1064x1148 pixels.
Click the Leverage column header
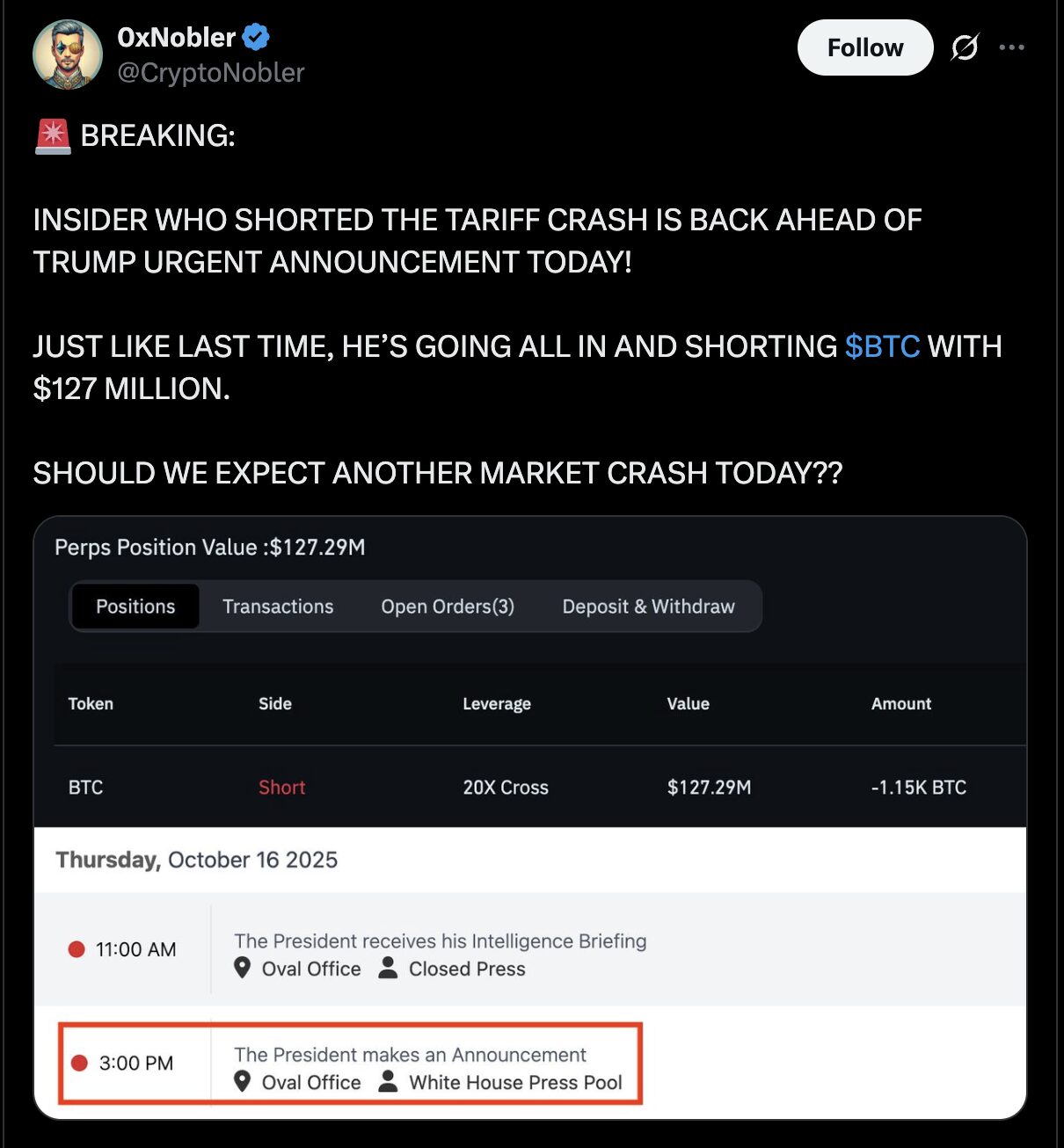(497, 704)
